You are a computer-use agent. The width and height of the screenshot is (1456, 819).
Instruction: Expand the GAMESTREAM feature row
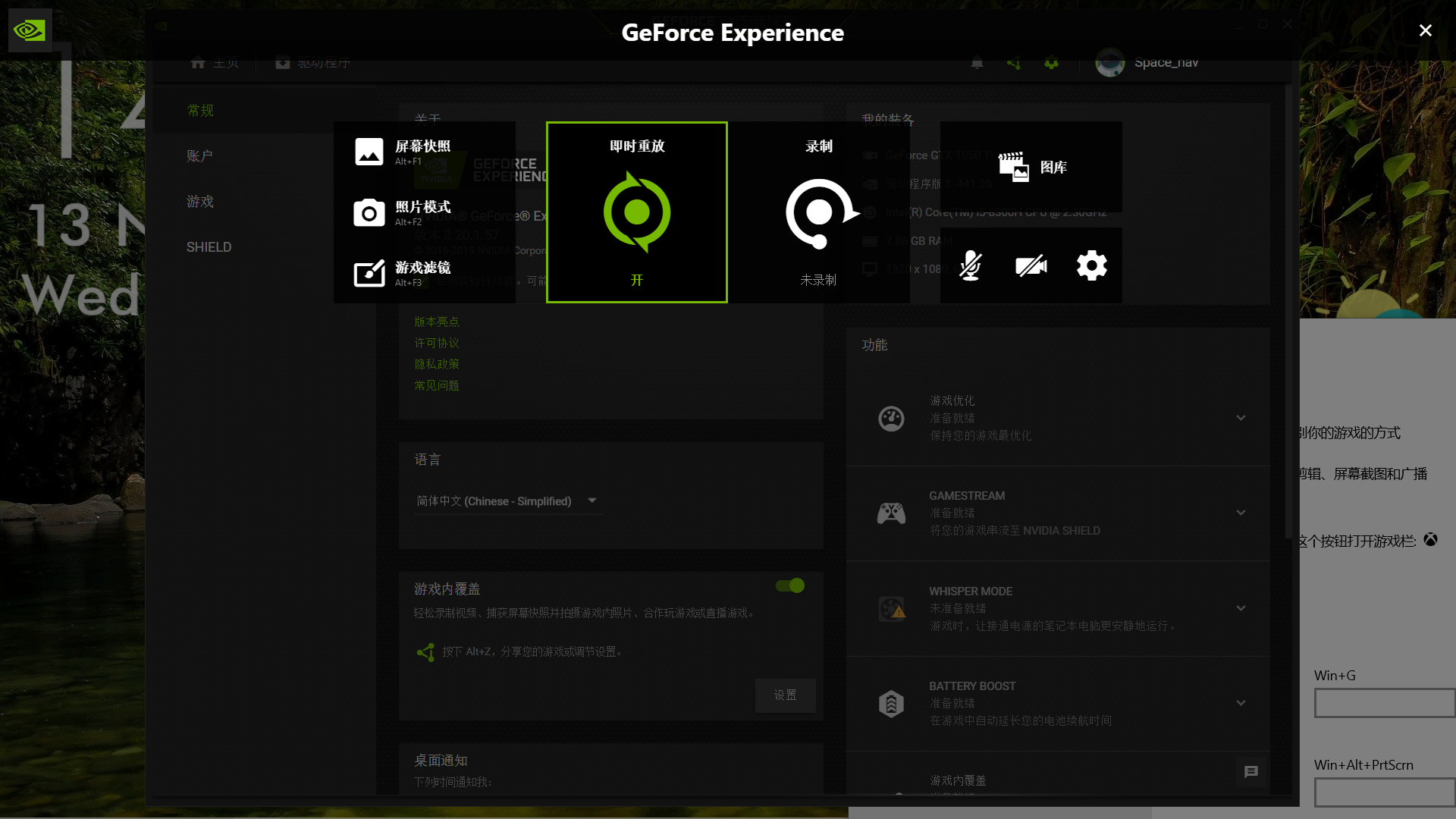tap(1241, 513)
